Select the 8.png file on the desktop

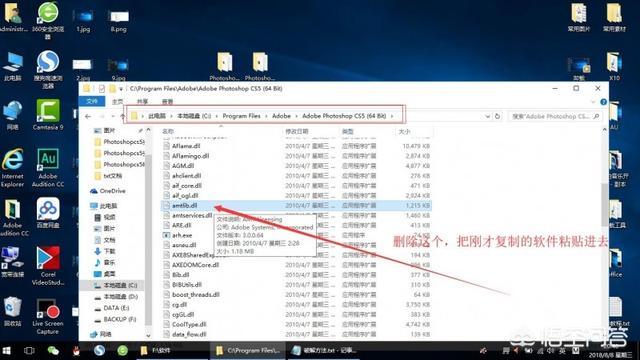pos(118,20)
